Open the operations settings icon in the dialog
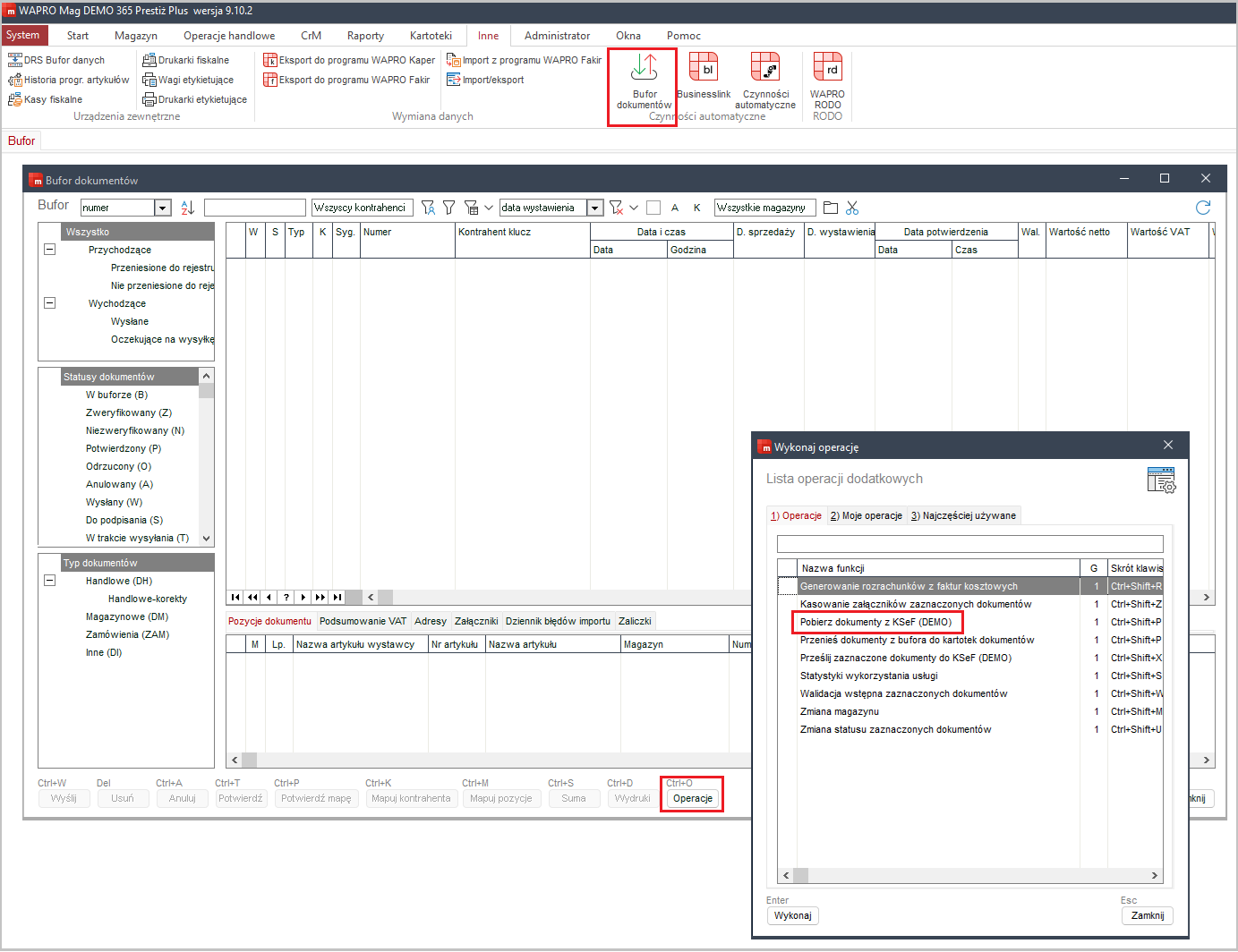This screenshot has height=952, width=1238. click(x=1161, y=480)
